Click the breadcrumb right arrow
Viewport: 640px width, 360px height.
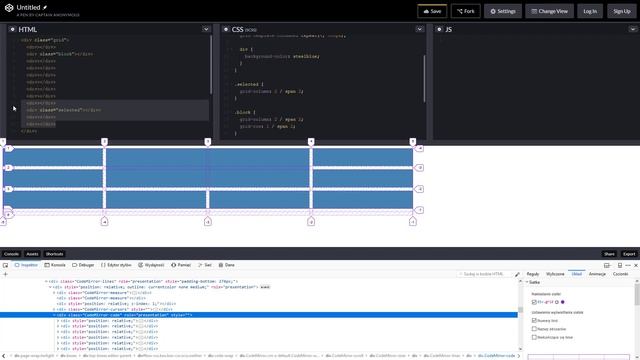(x=519, y=356)
